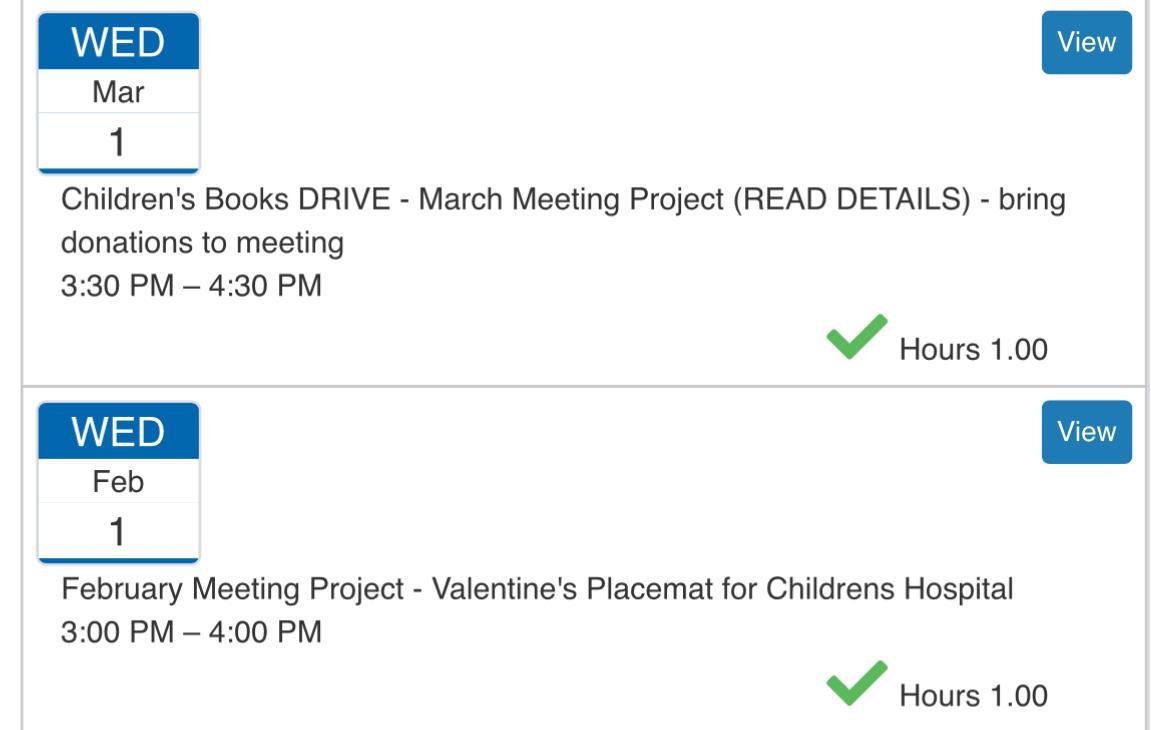Click View button for Children's Books DRIVE event
This screenshot has width=1151, height=730.
click(1086, 42)
